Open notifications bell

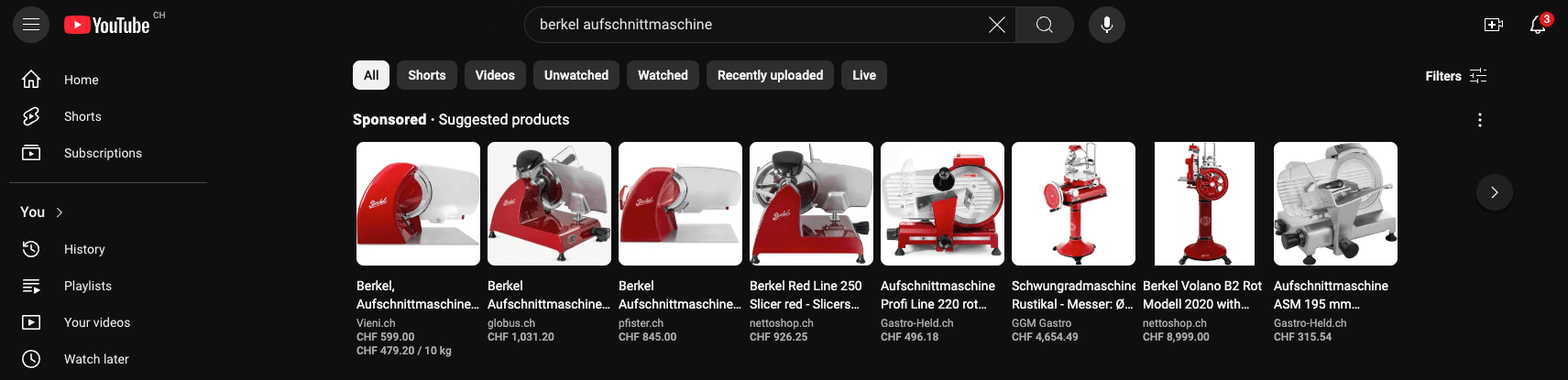(x=1539, y=25)
